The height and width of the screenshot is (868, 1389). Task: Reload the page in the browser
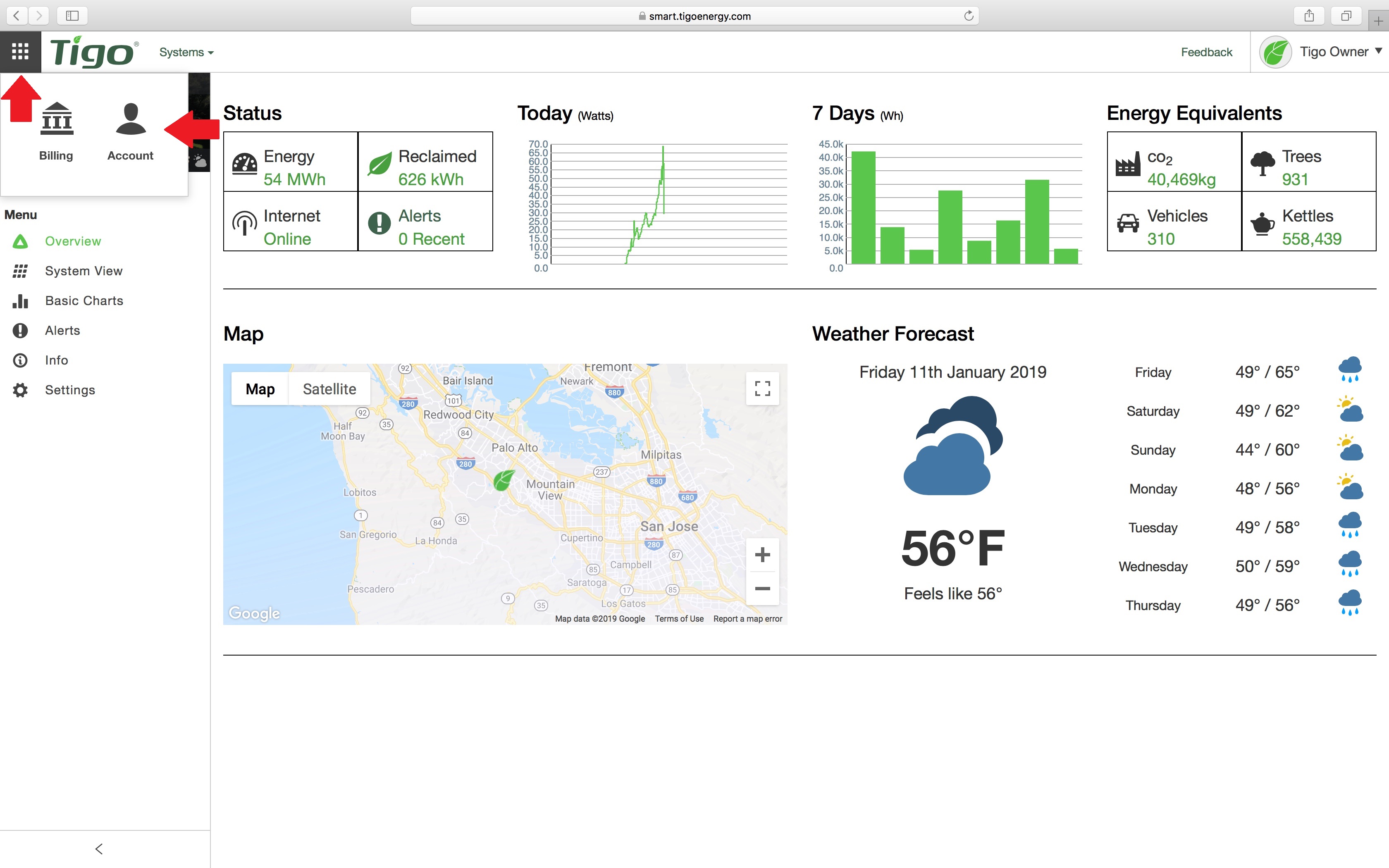tap(968, 16)
